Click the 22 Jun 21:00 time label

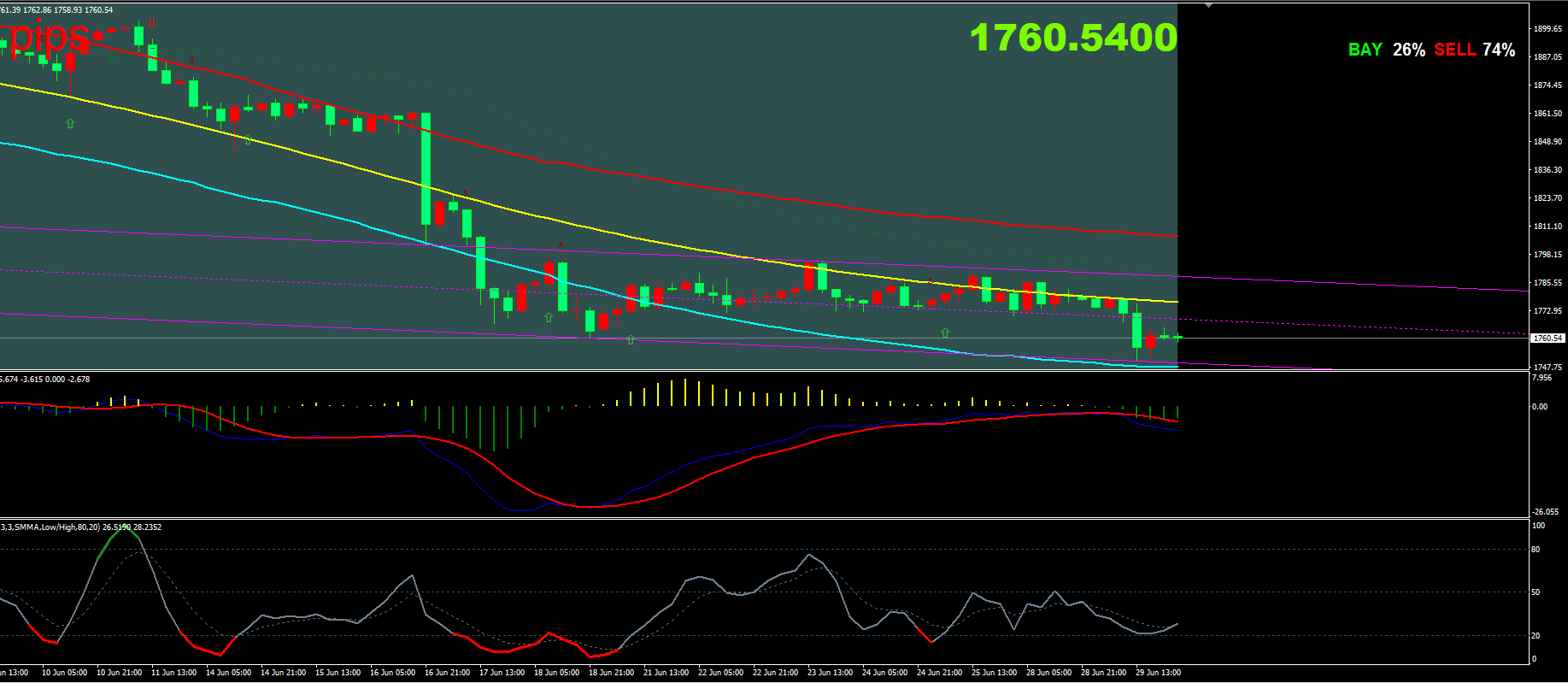(x=775, y=673)
